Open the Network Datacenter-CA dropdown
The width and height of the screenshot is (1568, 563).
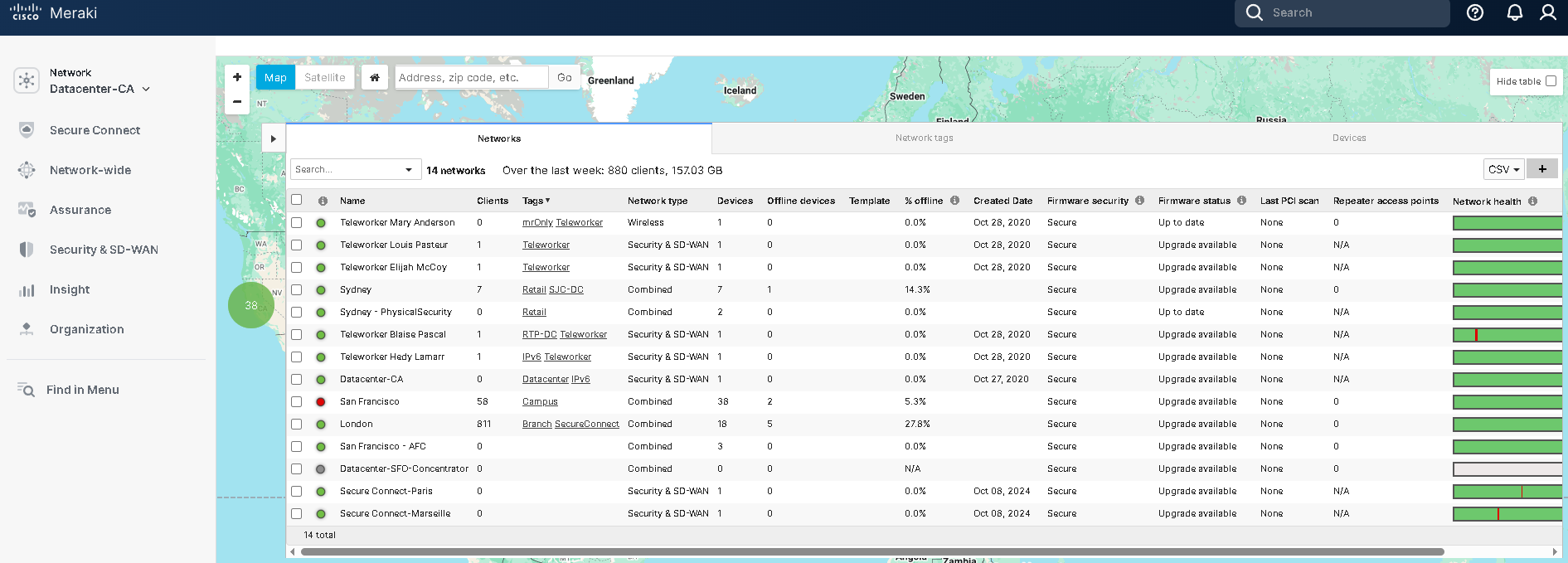[100, 89]
